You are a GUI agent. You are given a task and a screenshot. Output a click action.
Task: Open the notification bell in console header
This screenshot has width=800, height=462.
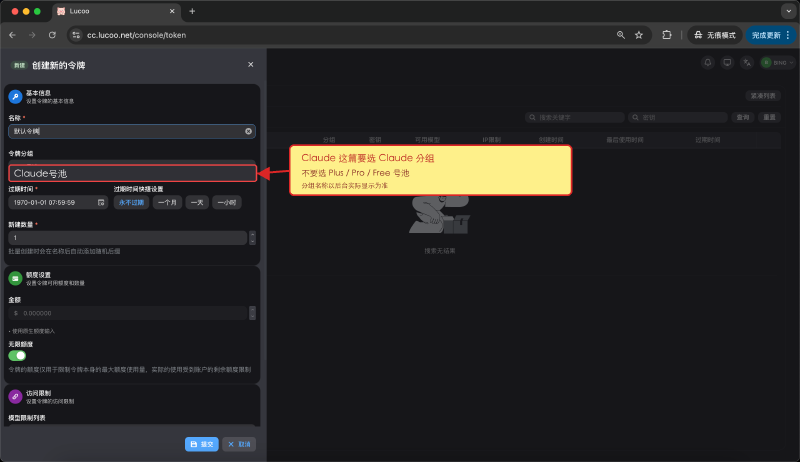click(x=708, y=63)
